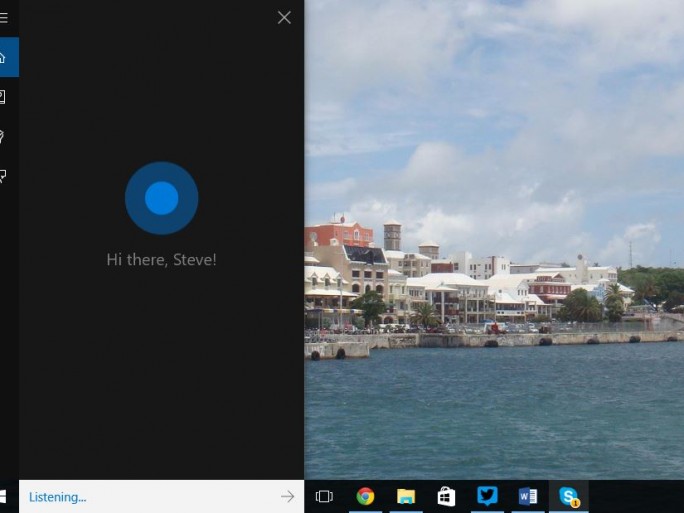Close the Cortana panel
684x513 pixels.
284,17
